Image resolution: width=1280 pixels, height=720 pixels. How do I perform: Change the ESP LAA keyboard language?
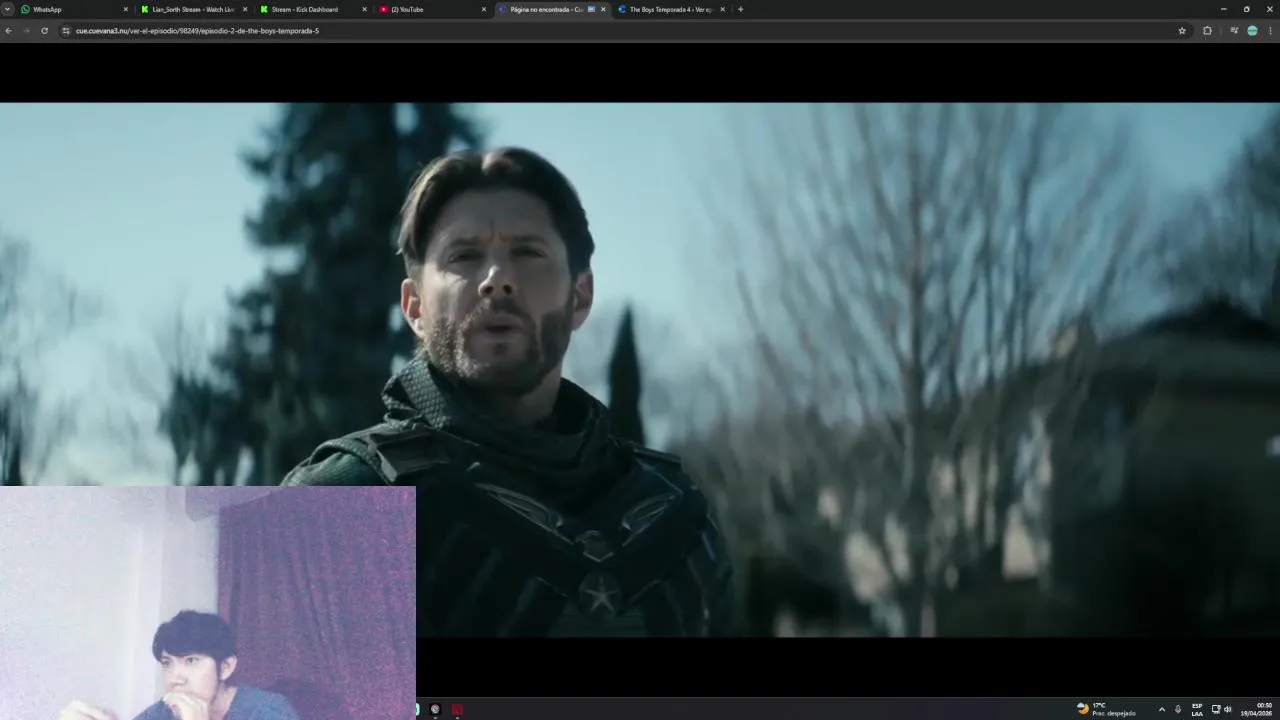pos(1197,709)
